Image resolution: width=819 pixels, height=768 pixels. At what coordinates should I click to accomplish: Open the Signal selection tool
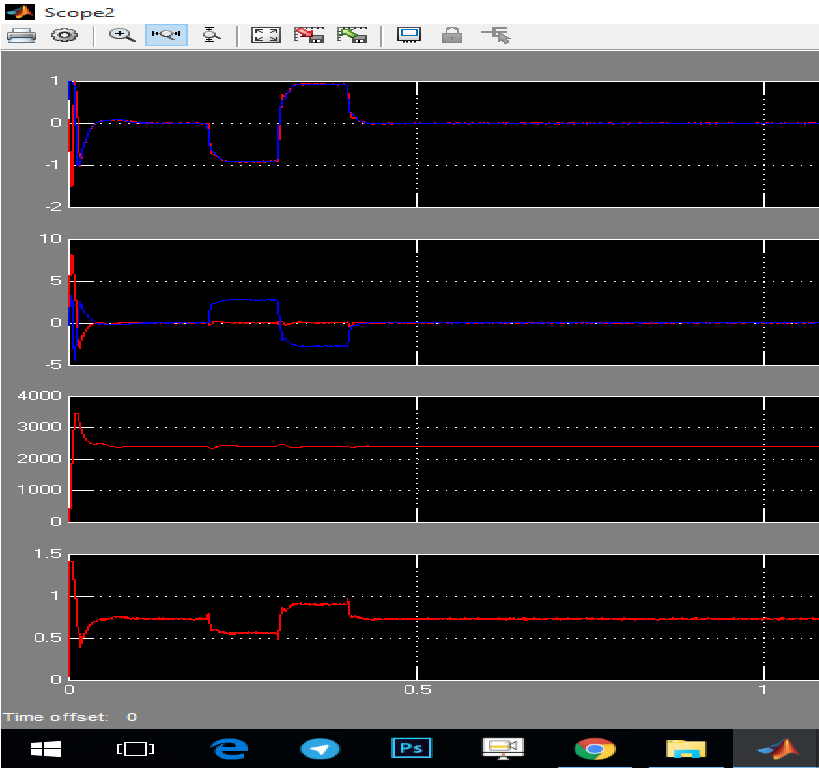pyautogui.click(x=495, y=35)
